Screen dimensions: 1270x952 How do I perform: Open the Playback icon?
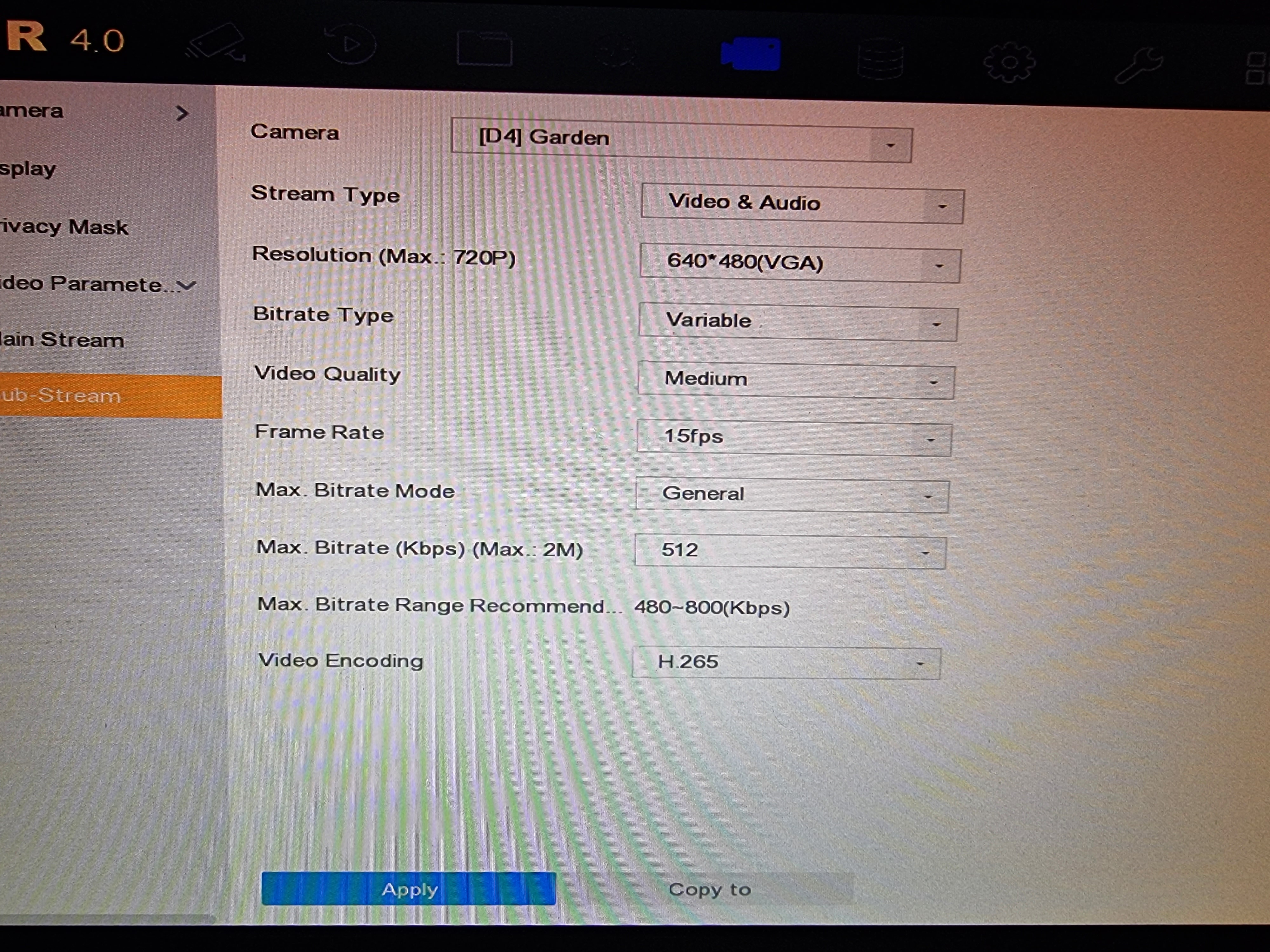pyautogui.click(x=350, y=43)
